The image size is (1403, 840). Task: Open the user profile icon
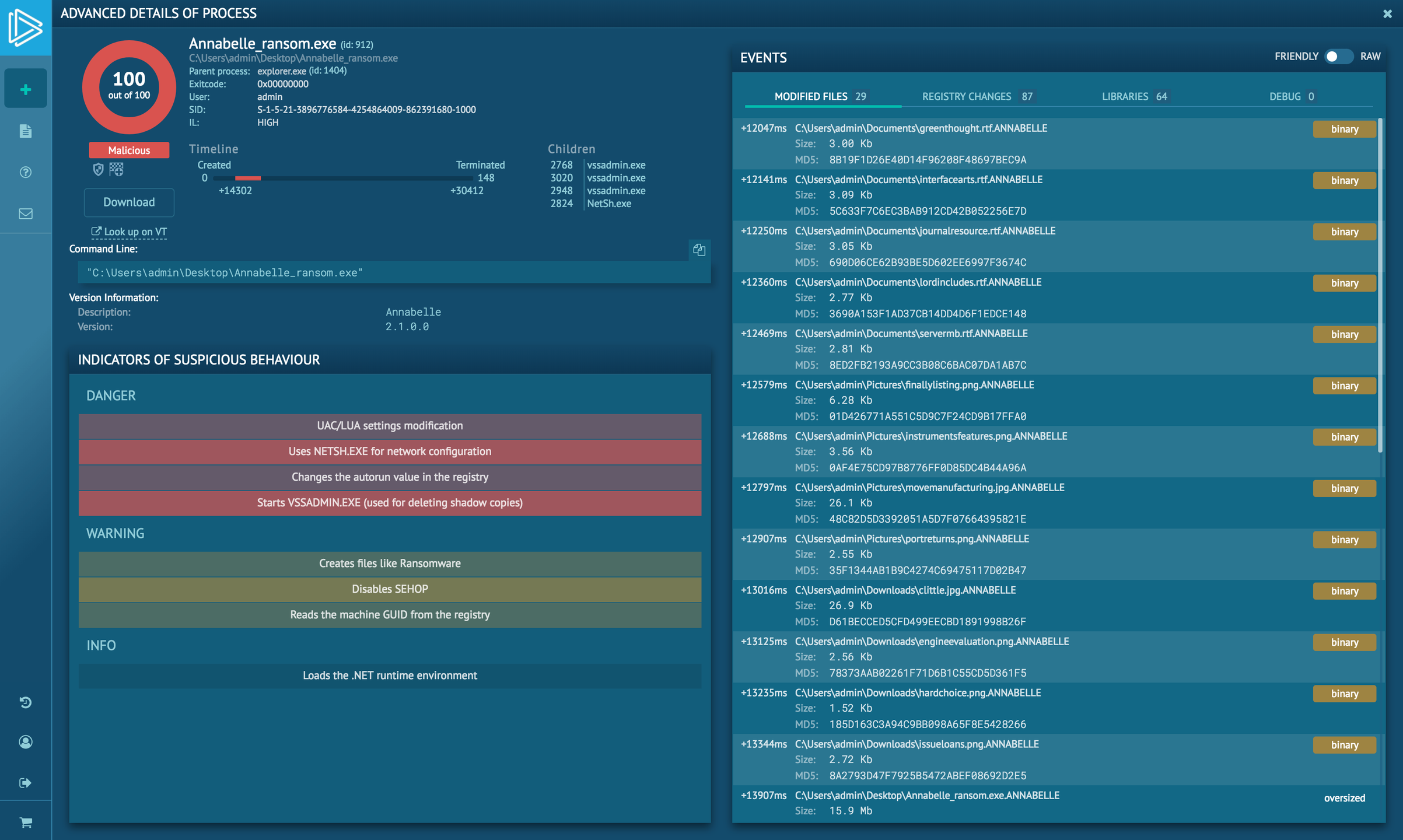[26, 741]
